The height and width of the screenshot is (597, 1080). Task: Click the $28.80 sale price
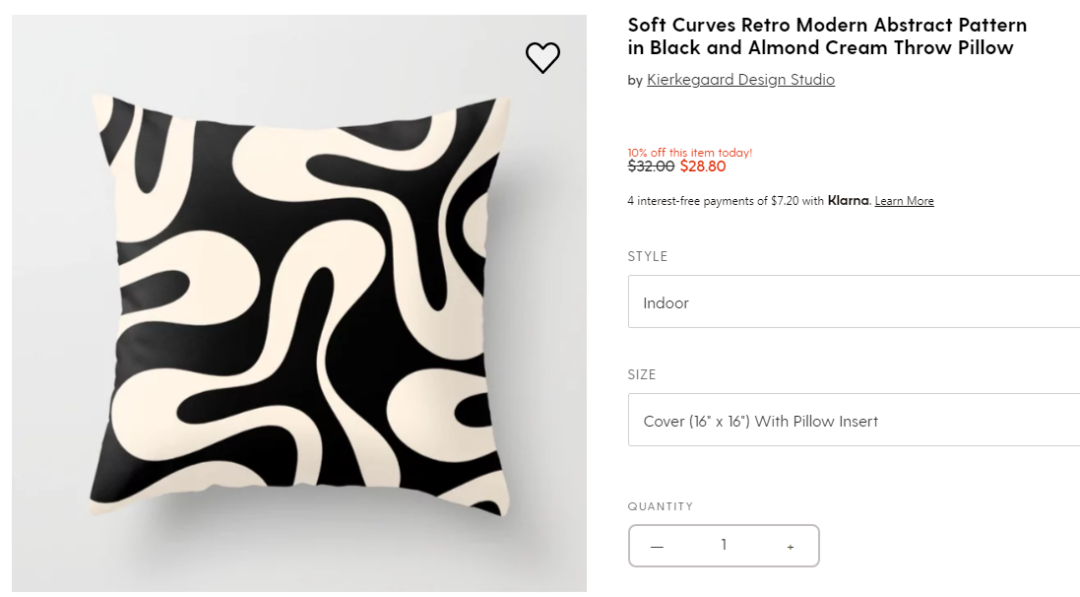703,167
